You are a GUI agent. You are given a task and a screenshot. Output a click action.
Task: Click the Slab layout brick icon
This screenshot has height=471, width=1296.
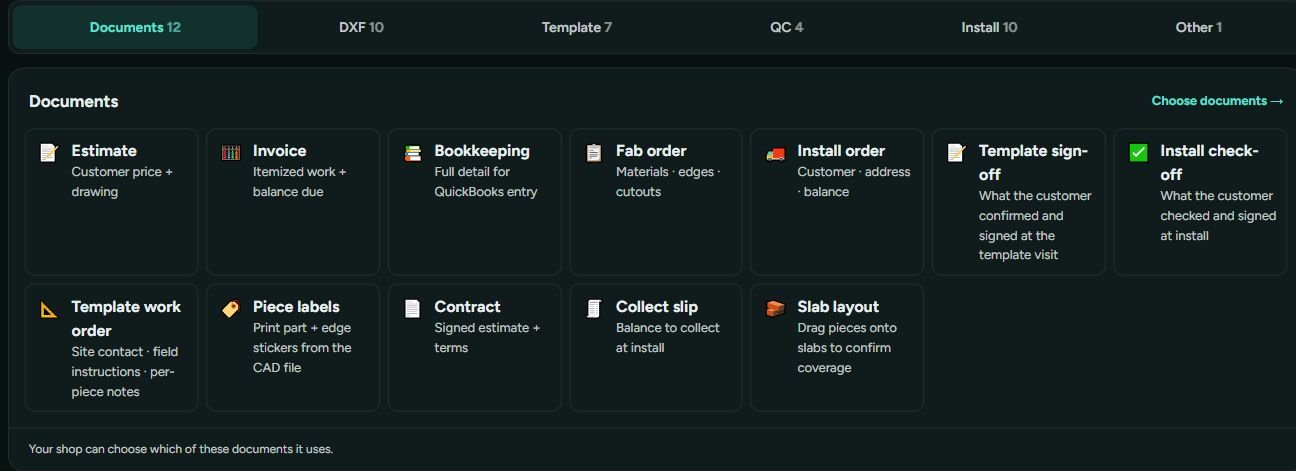[775, 309]
